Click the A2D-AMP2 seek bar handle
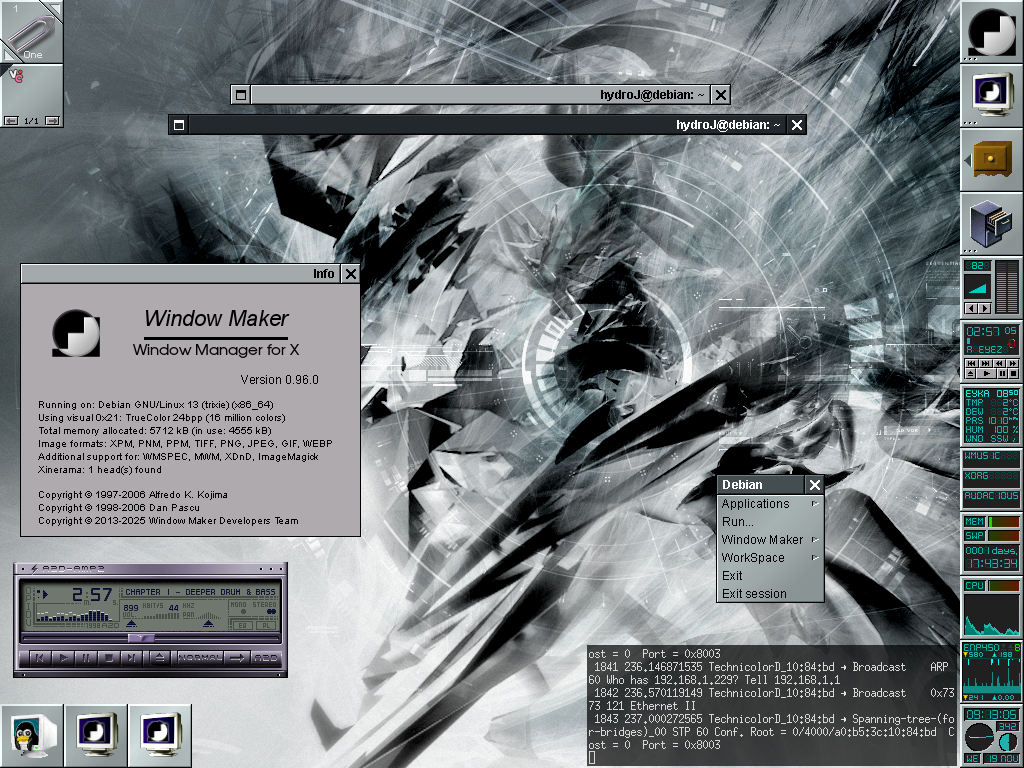This screenshot has height=768, width=1024. point(141,637)
